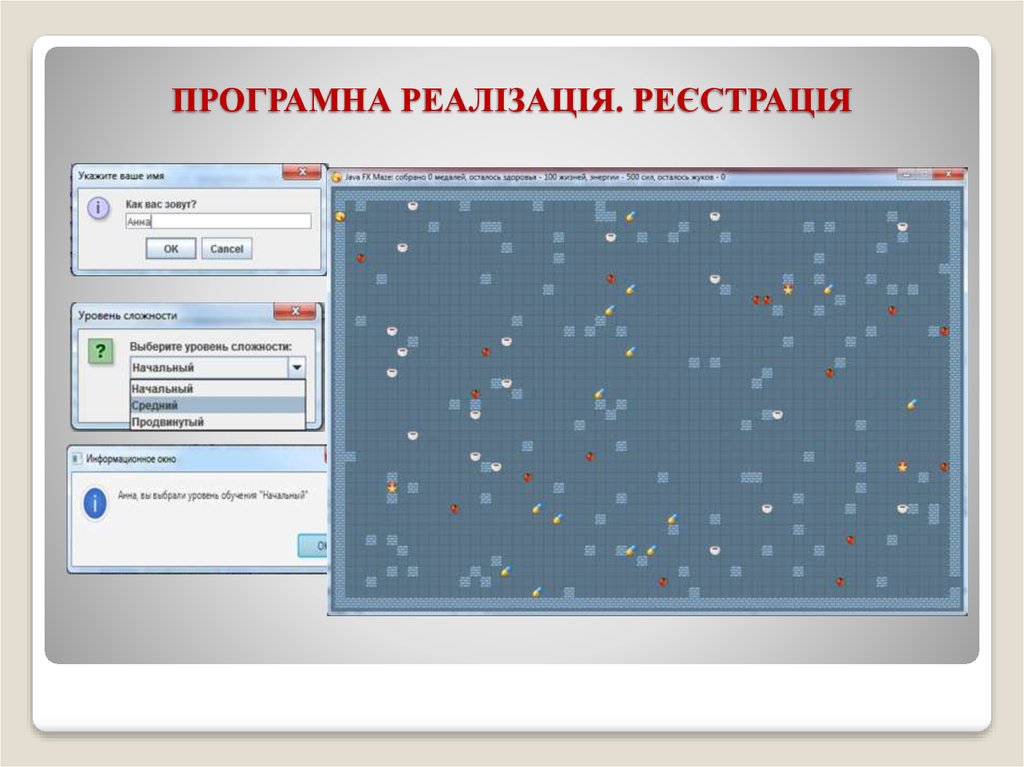Select the "Продвинутый" difficulty option
Image resolution: width=1024 pixels, height=767 pixels.
167,421
